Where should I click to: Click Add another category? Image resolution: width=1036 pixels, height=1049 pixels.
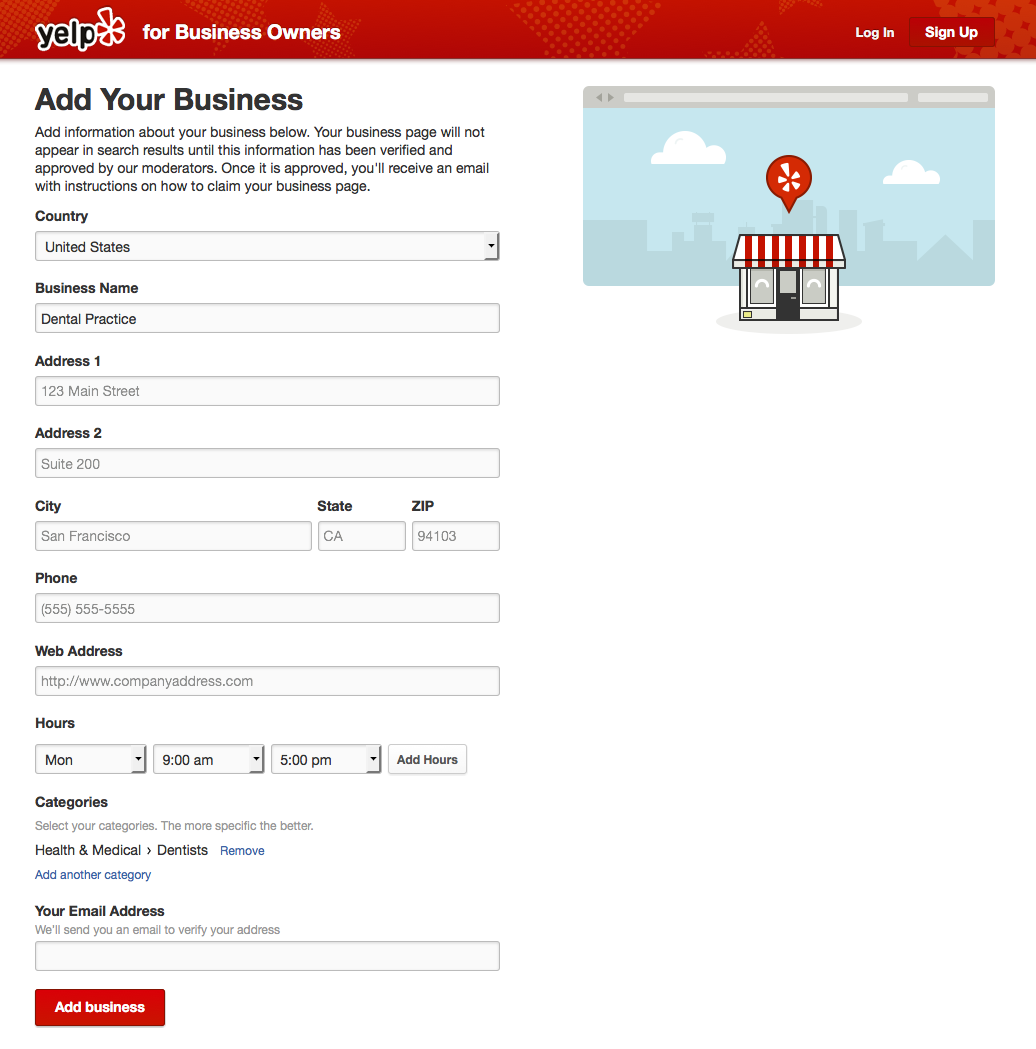[x=92, y=874]
